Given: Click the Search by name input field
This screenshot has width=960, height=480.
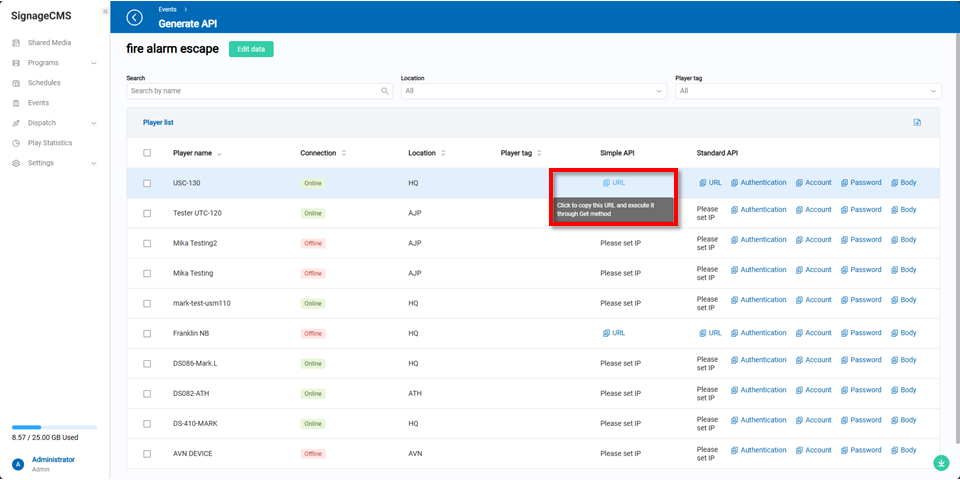Looking at the screenshot, I should [x=254, y=91].
